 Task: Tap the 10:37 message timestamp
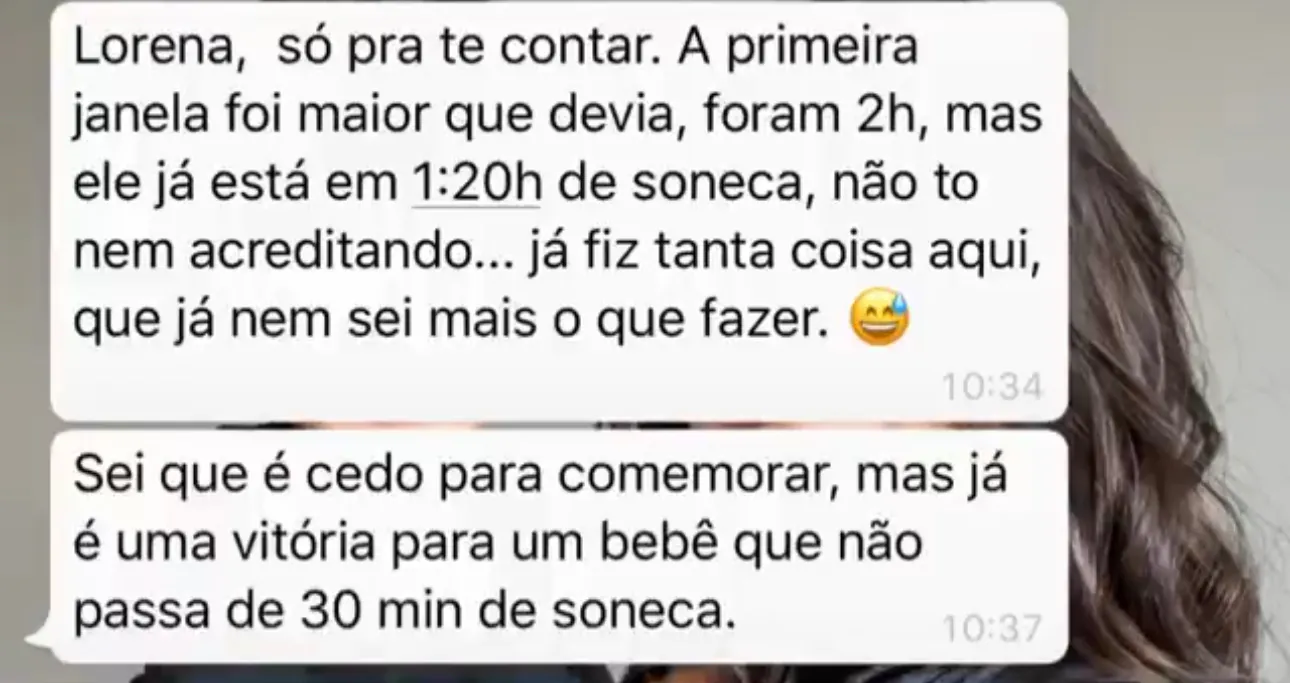pyautogui.click(x=993, y=629)
